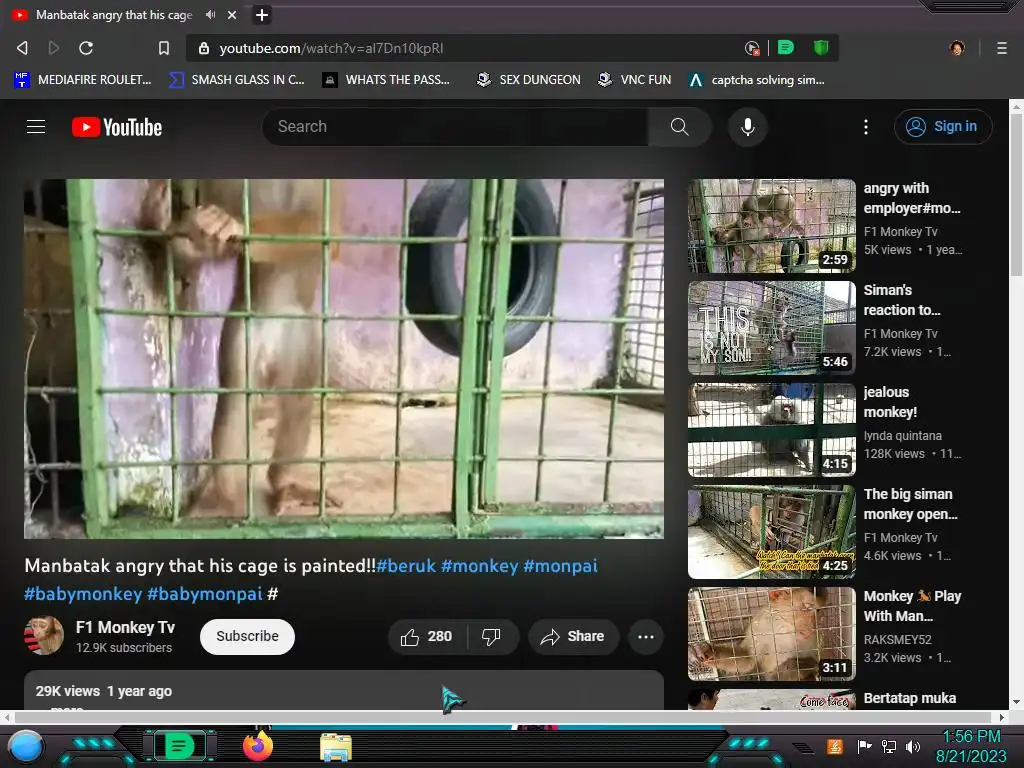Reload the page with the refresh icon
Viewport: 1024px width, 768px height.
pyautogui.click(x=86, y=48)
